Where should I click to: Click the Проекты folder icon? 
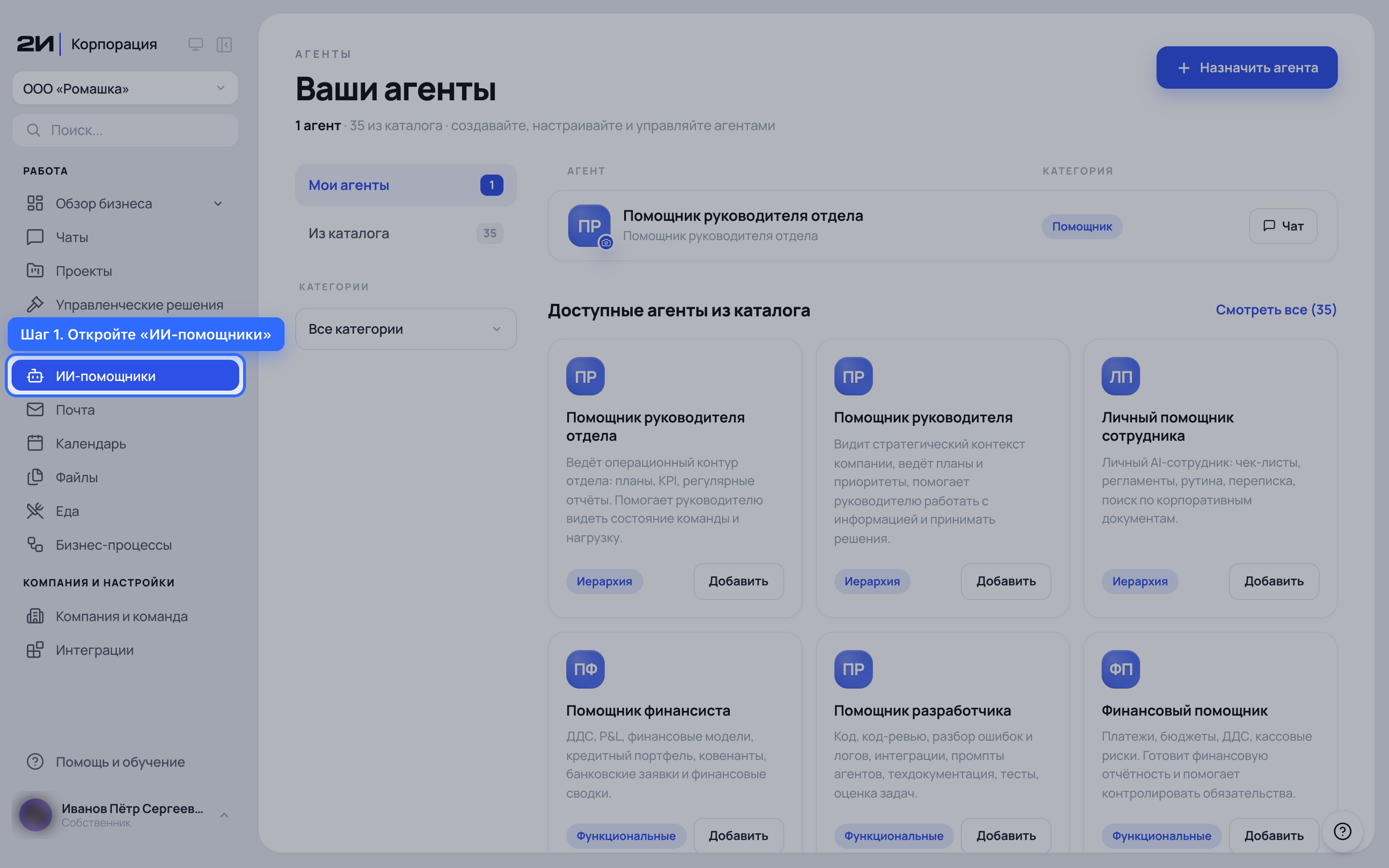(x=35, y=271)
